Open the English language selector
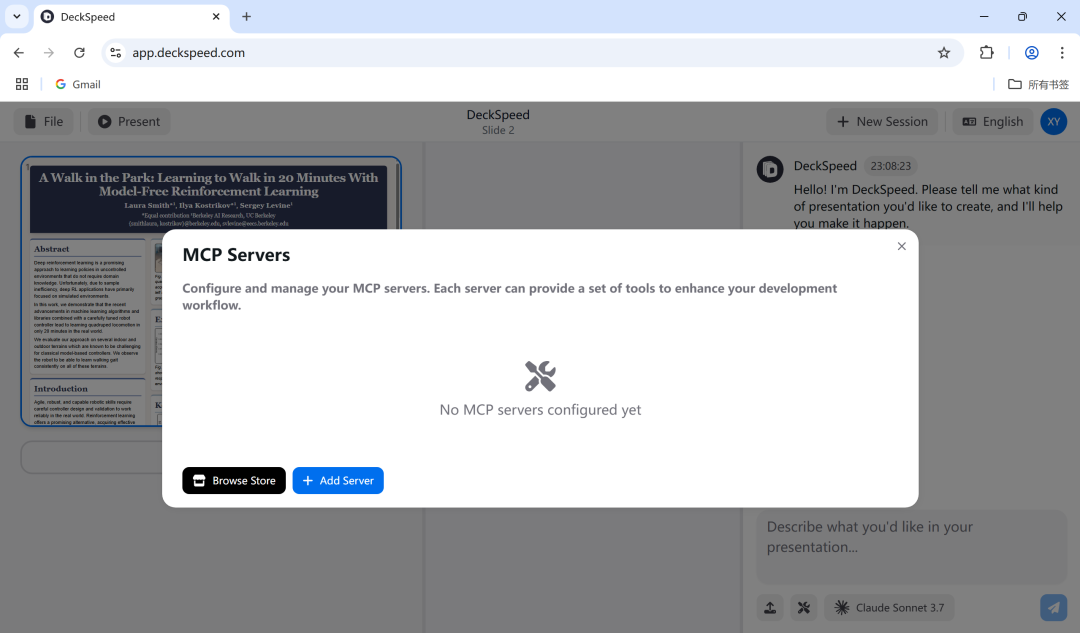 click(993, 122)
